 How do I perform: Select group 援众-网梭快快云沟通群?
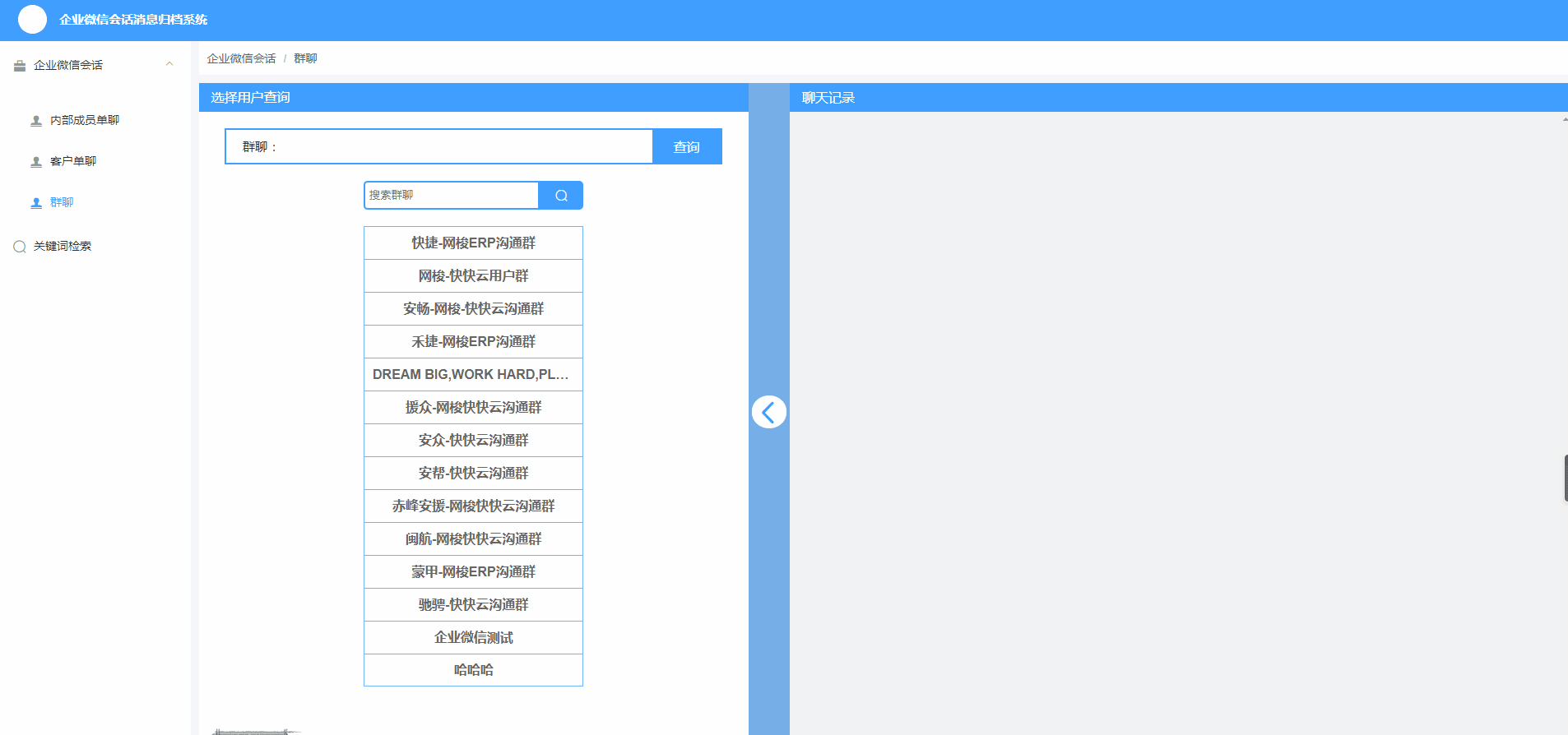[473, 408]
